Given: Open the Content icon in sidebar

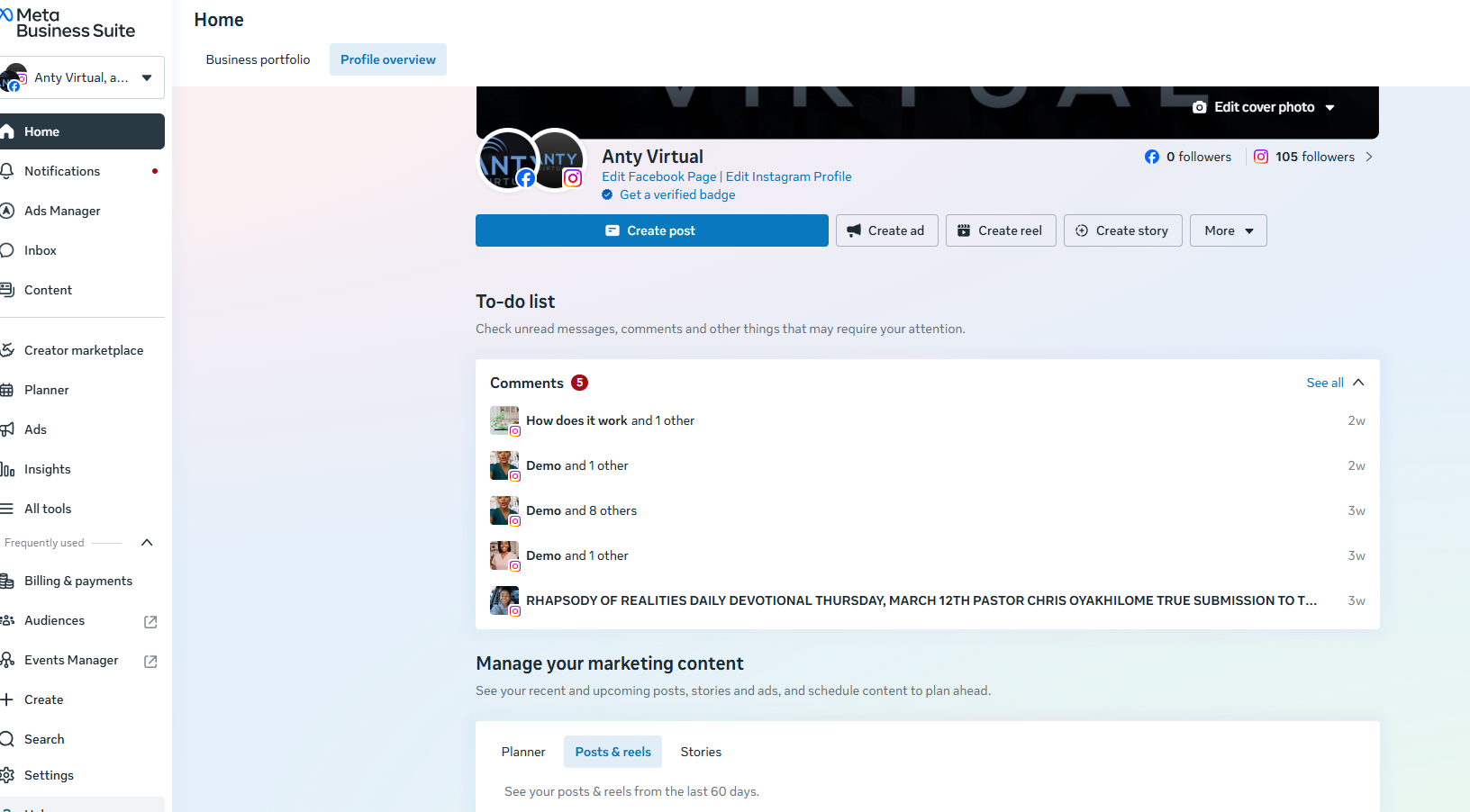Looking at the screenshot, I should (x=7, y=290).
